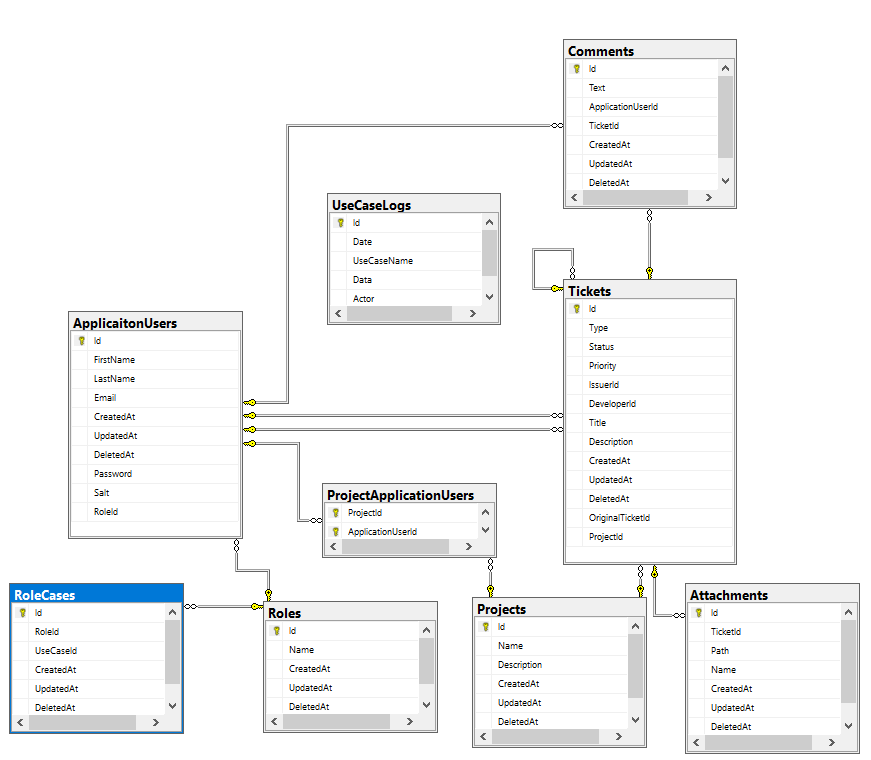This screenshot has width=871, height=760.
Task: Select ProjectId column in Tickets table
Action: 650,537
